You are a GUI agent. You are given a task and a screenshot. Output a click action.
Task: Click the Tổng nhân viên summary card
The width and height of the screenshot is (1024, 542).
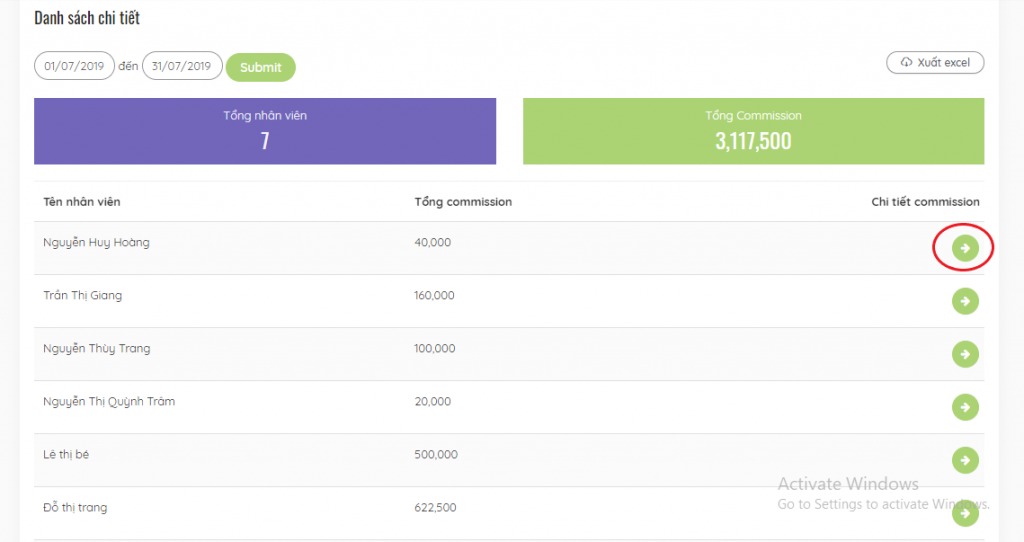(x=265, y=131)
